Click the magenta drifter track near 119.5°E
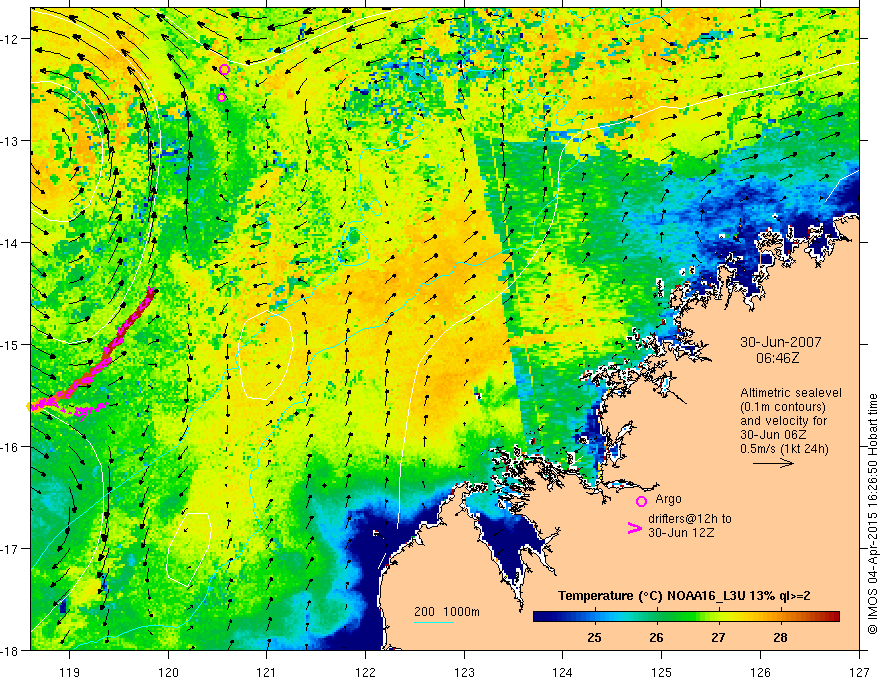 click(107, 355)
